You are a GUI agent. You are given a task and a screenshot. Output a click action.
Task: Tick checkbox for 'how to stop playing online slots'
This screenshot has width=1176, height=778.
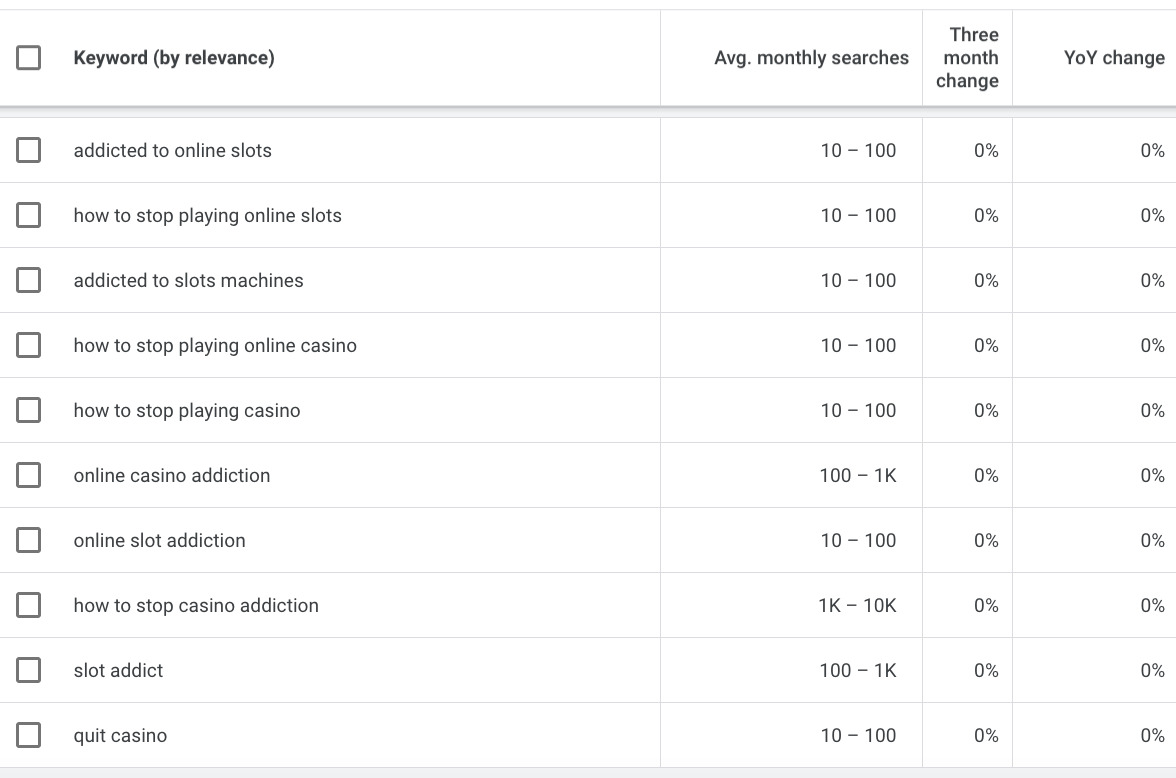29,215
